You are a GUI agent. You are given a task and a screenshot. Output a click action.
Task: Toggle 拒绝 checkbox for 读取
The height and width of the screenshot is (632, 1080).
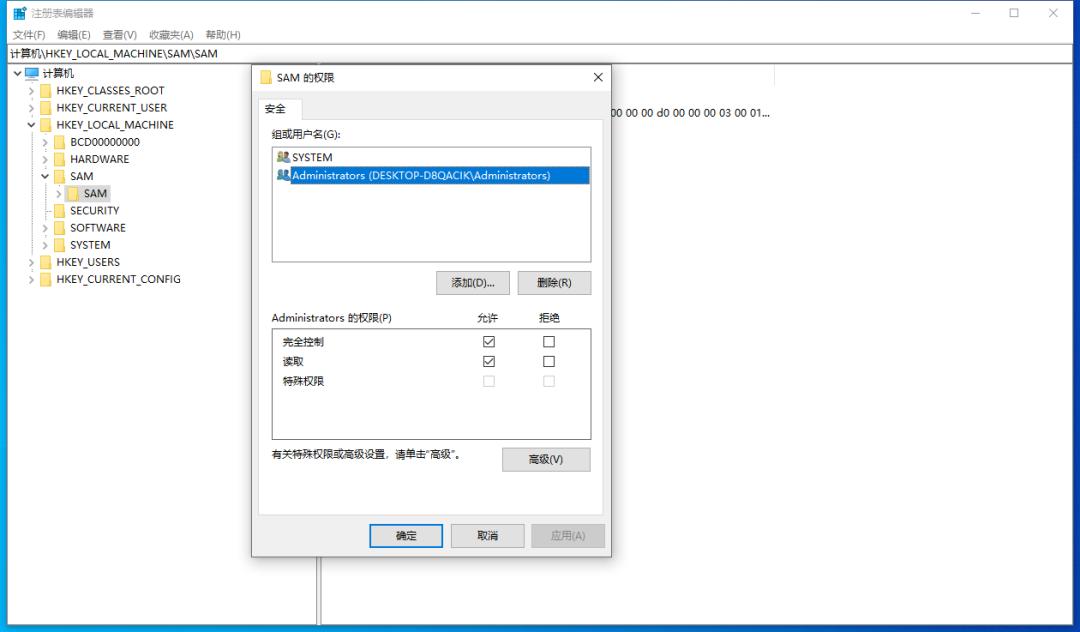(549, 361)
